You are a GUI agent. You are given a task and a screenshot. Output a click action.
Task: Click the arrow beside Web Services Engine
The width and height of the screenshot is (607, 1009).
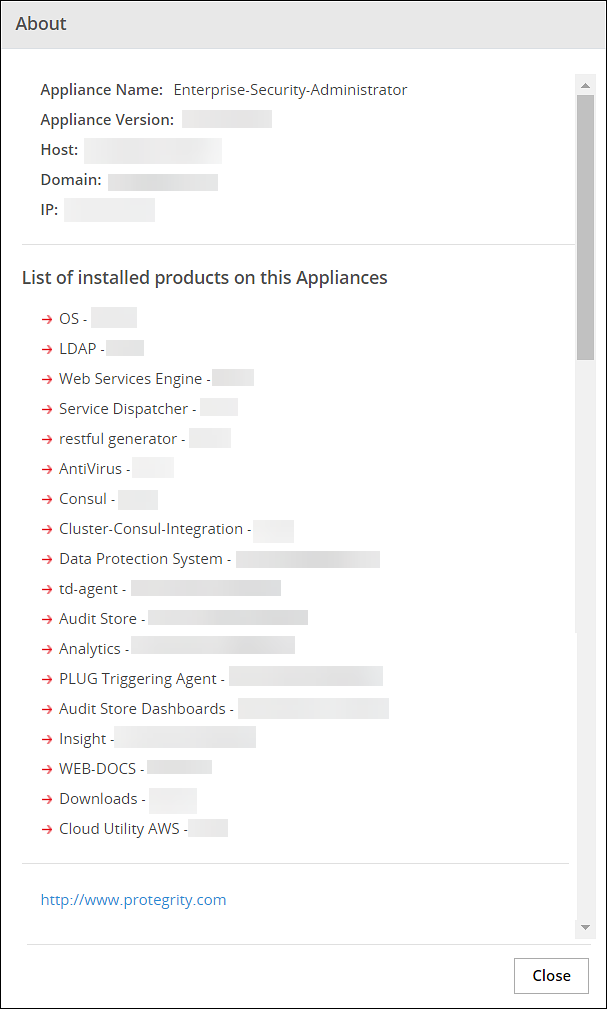[x=46, y=379]
